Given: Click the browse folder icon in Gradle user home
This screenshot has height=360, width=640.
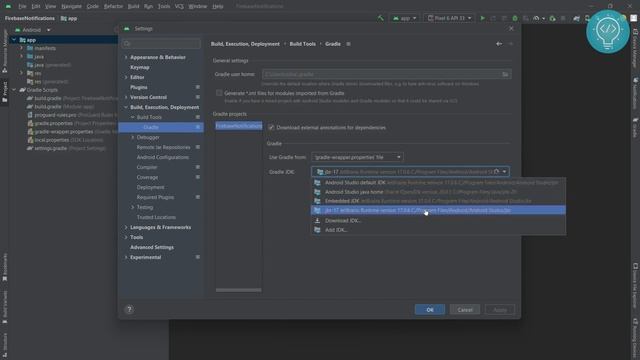Looking at the screenshot, I should click(505, 74).
